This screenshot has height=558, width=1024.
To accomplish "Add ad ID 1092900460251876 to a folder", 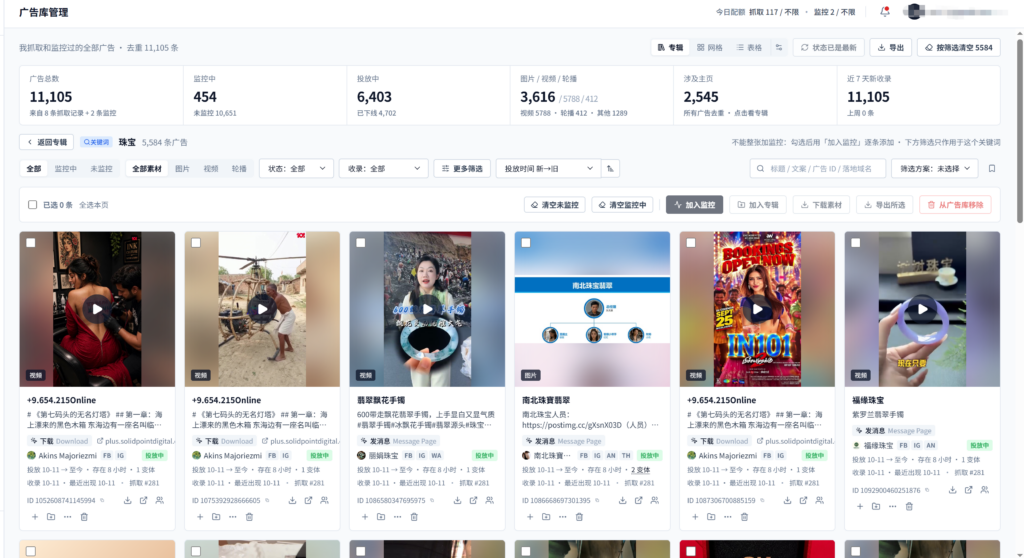I will click(x=876, y=506).
